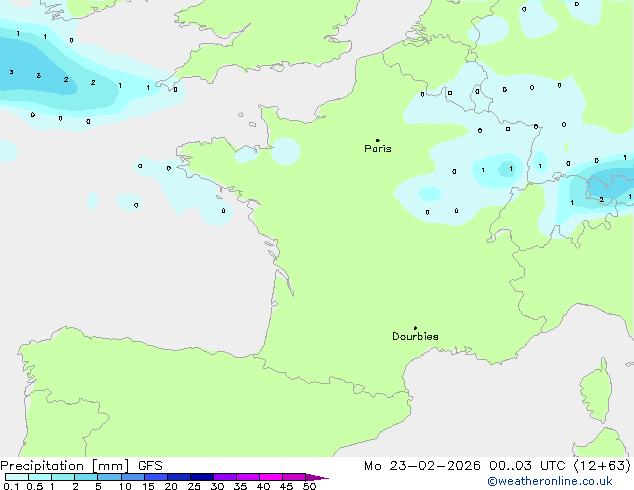Pick the 10–15 mm legend color swatch
Screen dimensions: 634x490
pos(132,477)
